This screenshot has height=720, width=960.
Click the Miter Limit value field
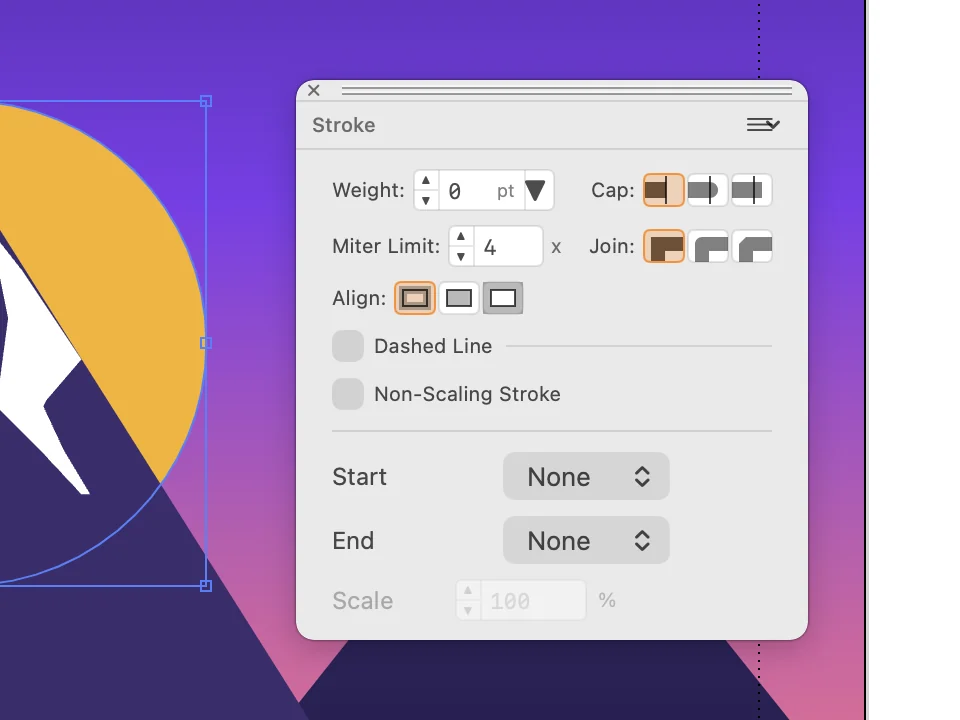click(x=508, y=247)
